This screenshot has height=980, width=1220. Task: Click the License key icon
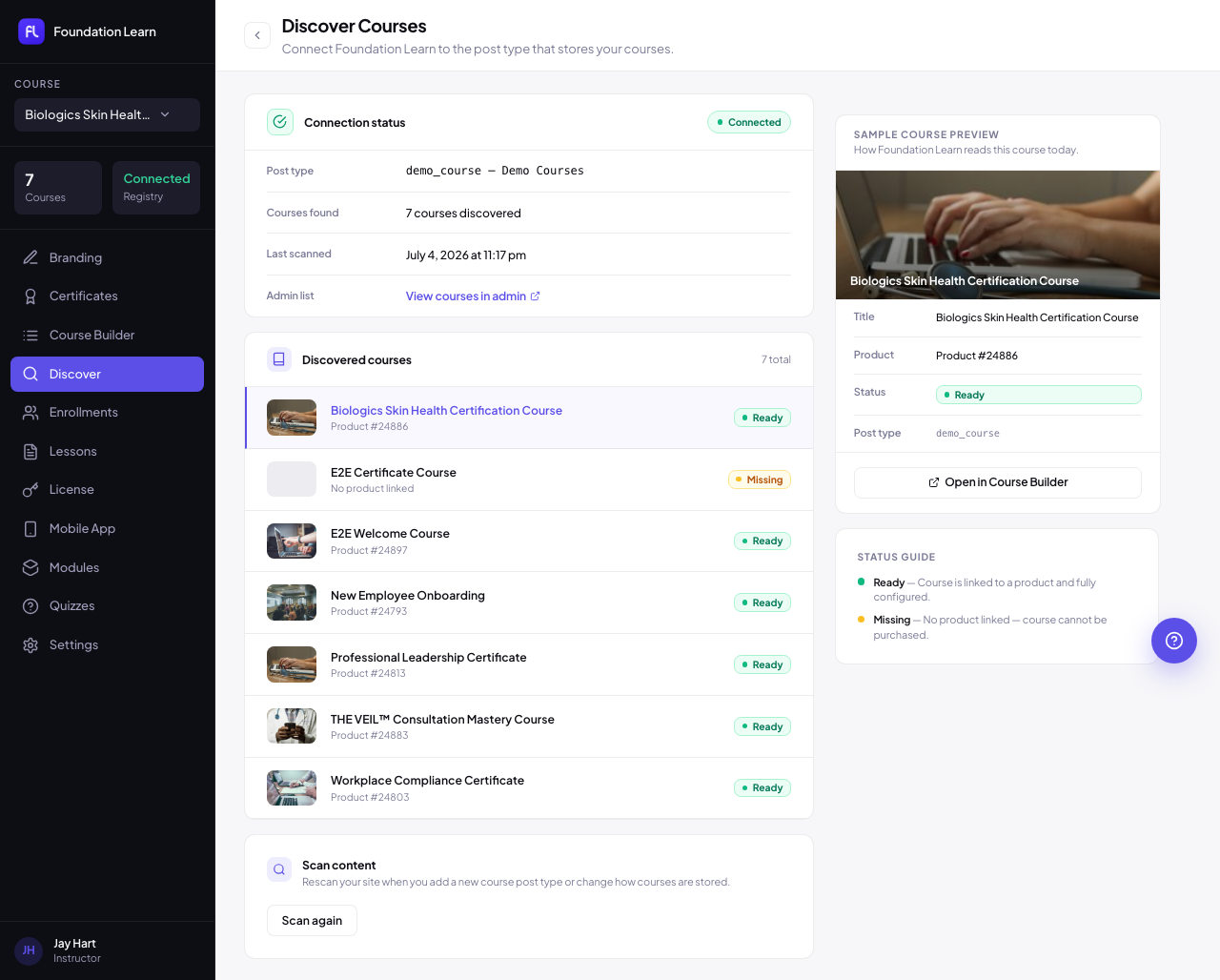tap(30, 490)
